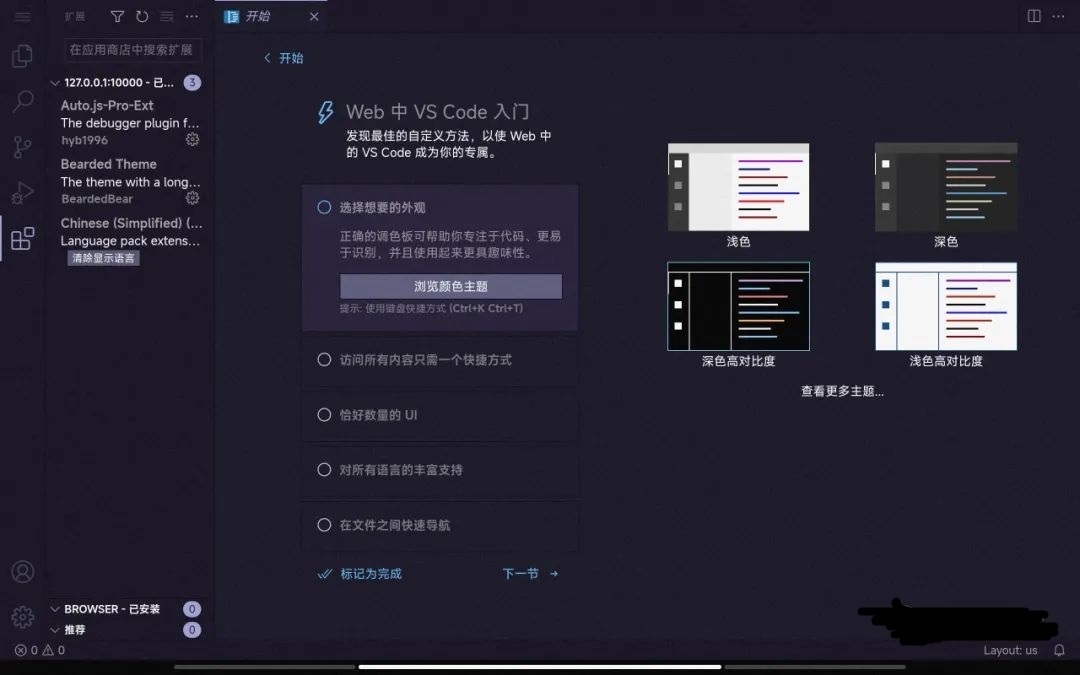The width and height of the screenshot is (1080, 675).
Task: Open the hamburger application menu
Action: click(22, 17)
